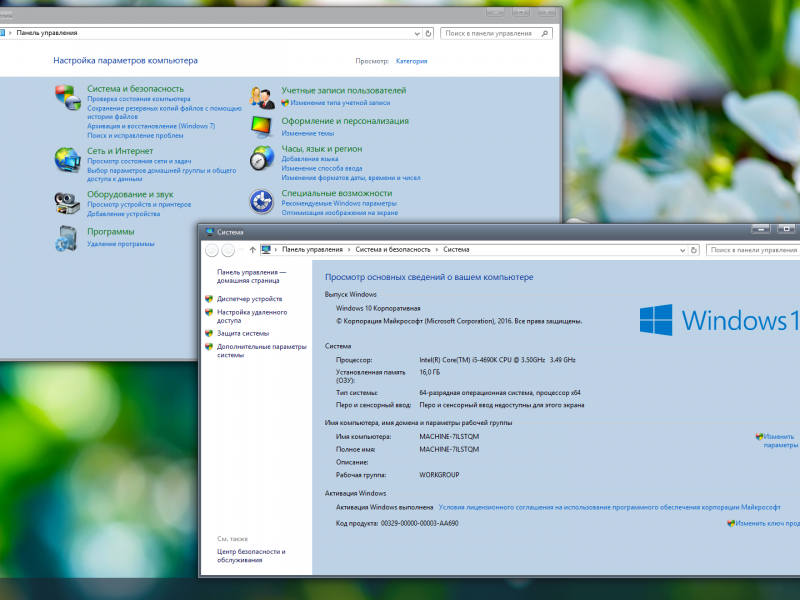
Task: Open Сеть и Интернет heading link
Action: click(120, 151)
